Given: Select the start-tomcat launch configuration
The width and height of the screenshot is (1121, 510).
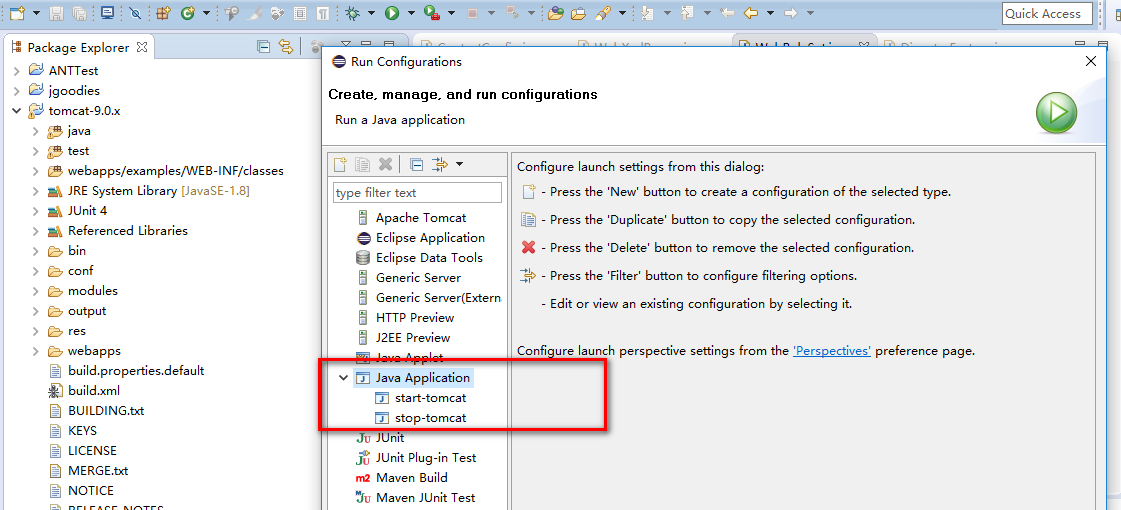Looking at the screenshot, I should [430, 398].
